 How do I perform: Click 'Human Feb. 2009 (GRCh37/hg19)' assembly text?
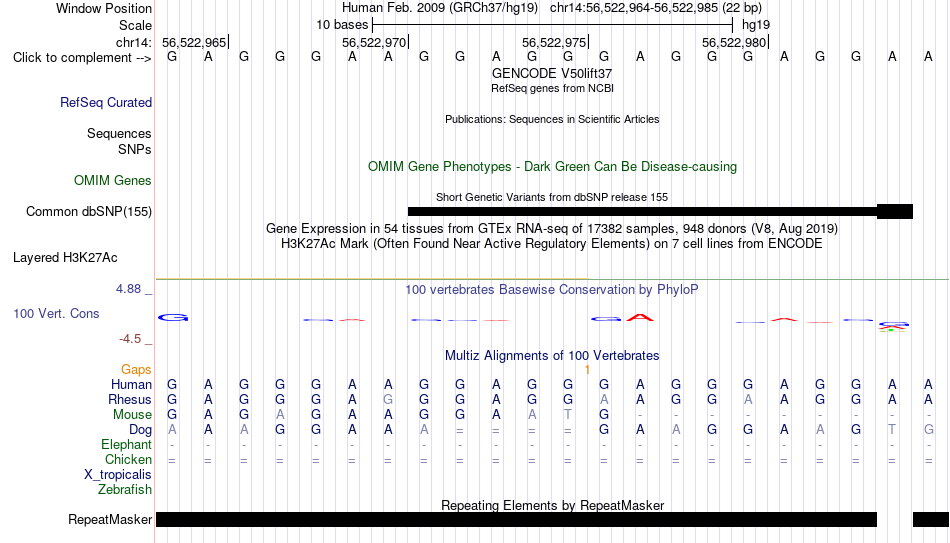tap(439, 8)
